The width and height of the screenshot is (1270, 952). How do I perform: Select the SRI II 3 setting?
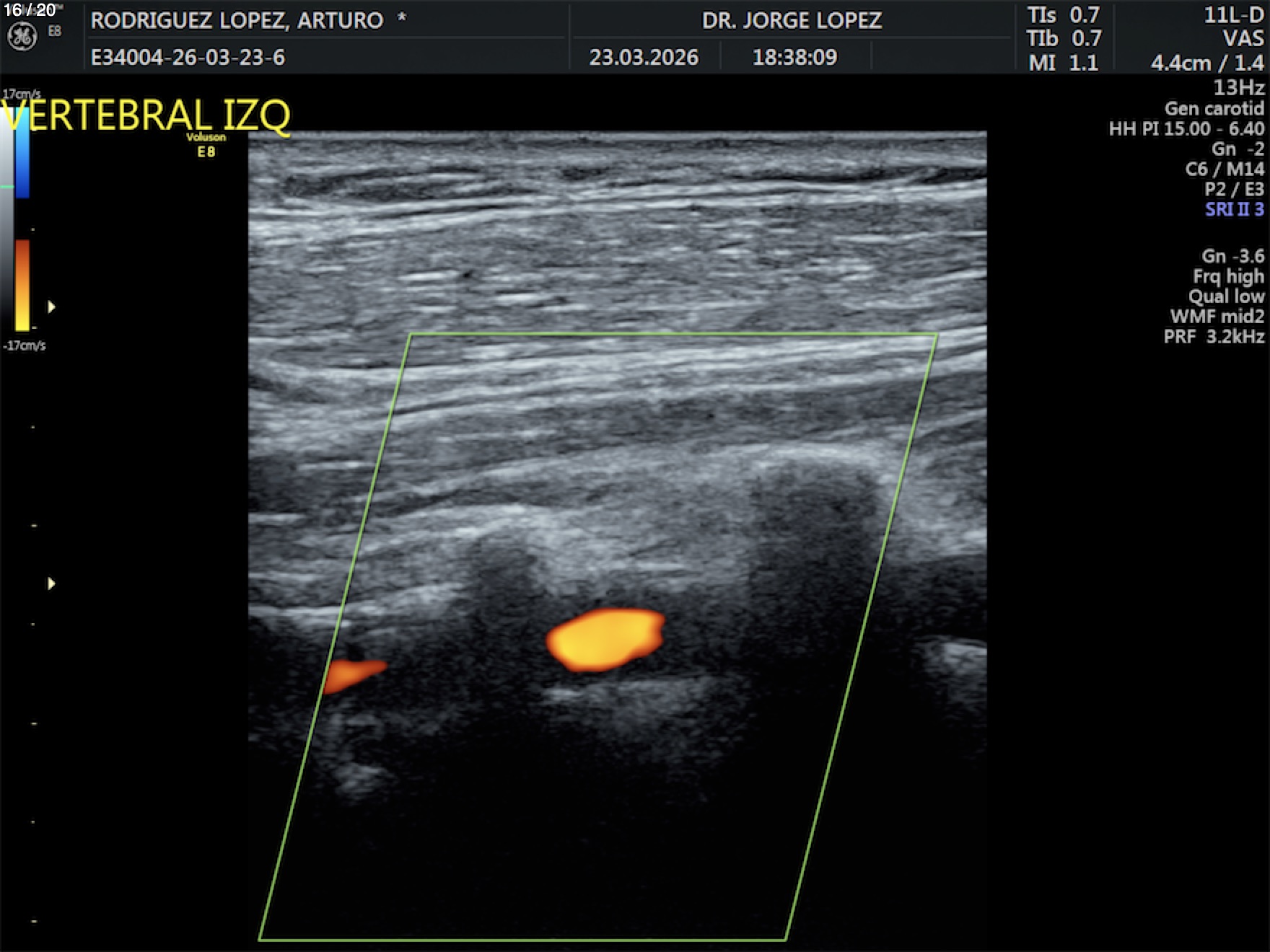[1234, 210]
